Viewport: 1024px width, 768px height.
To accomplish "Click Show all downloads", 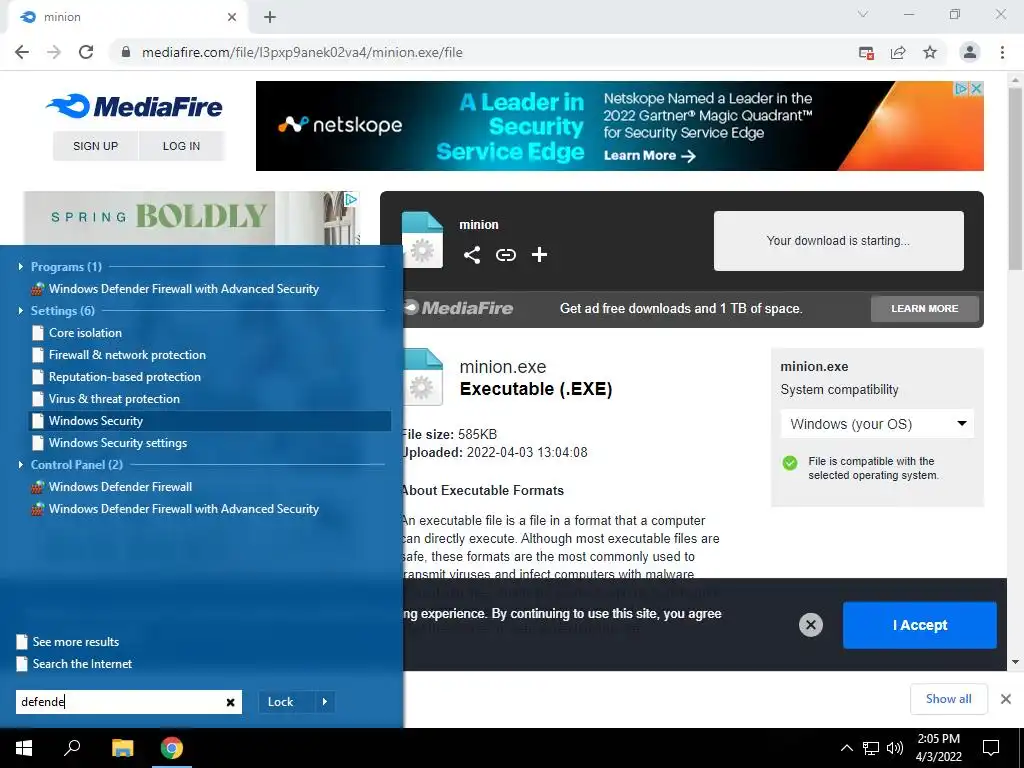I will coord(948,699).
